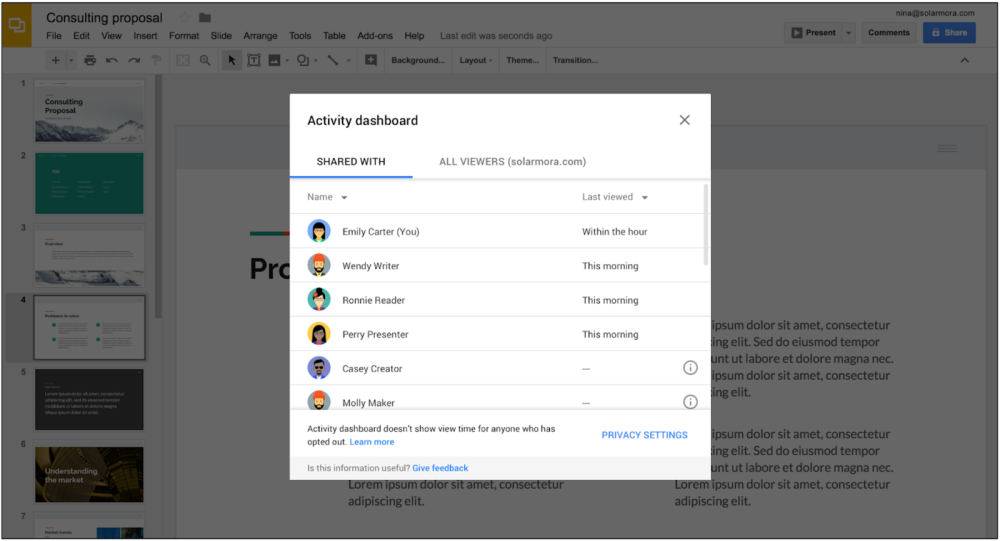
Task: Select the text box tool
Action: 254,60
